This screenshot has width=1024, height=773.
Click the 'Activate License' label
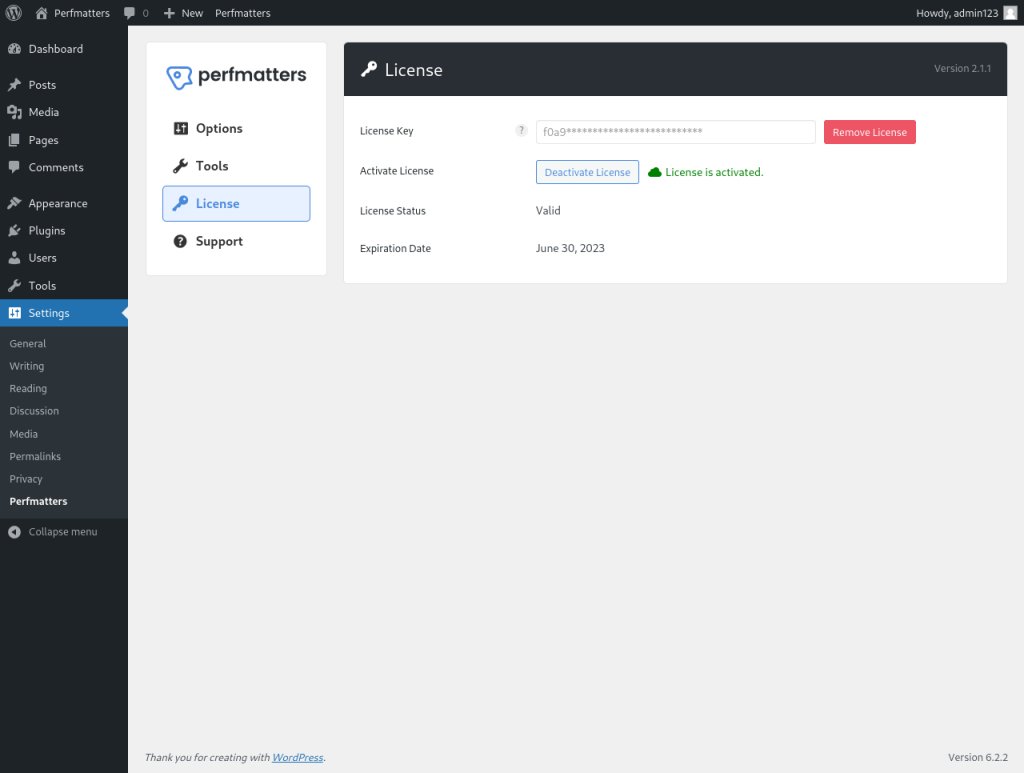pos(396,171)
